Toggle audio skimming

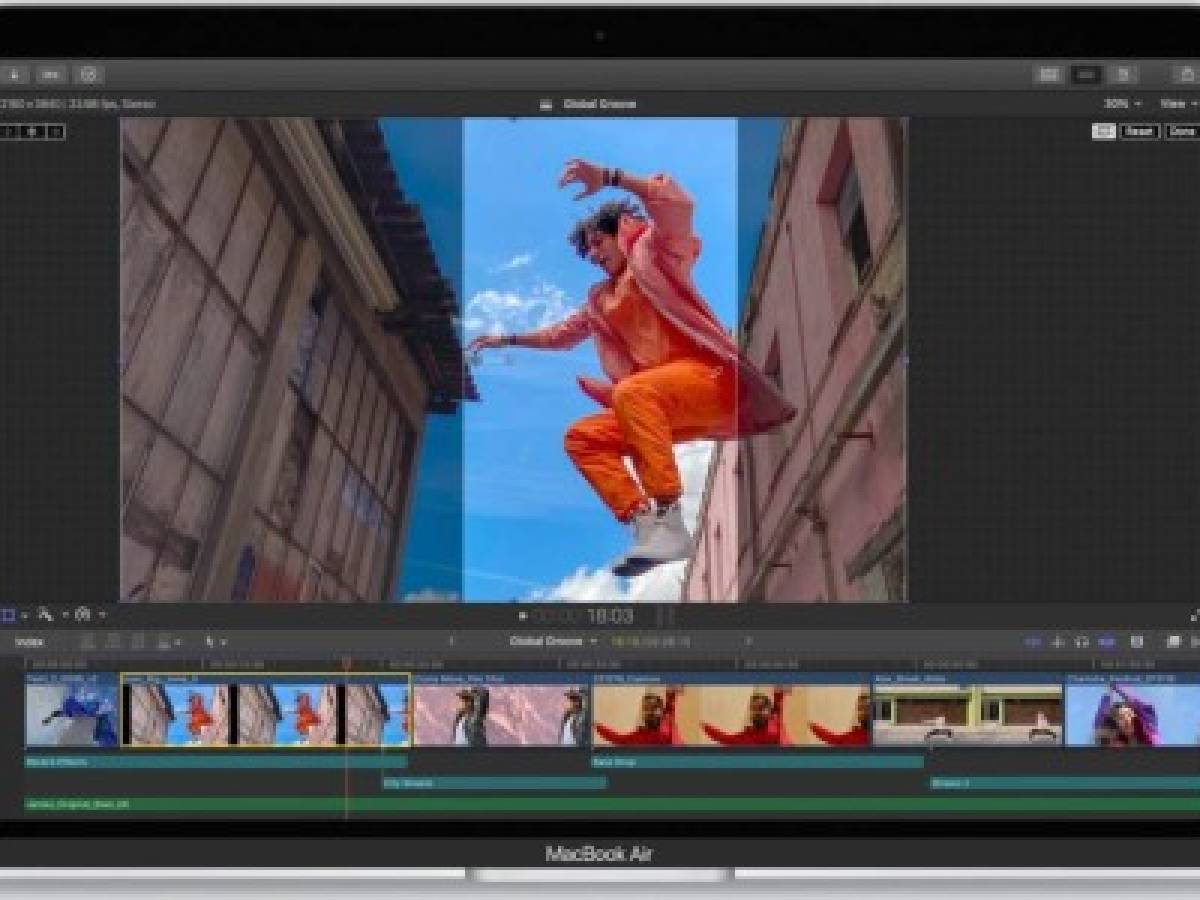click(1058, 642)
